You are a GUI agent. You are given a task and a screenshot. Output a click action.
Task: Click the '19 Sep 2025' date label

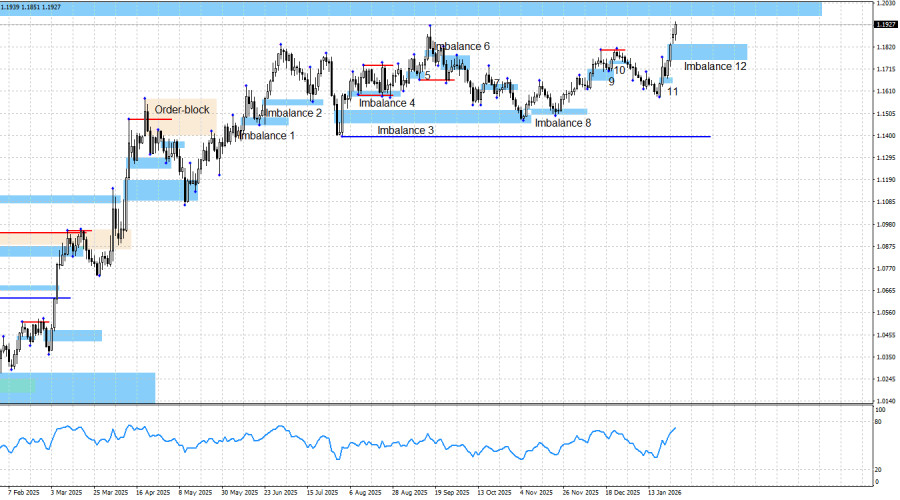[452, 493]
